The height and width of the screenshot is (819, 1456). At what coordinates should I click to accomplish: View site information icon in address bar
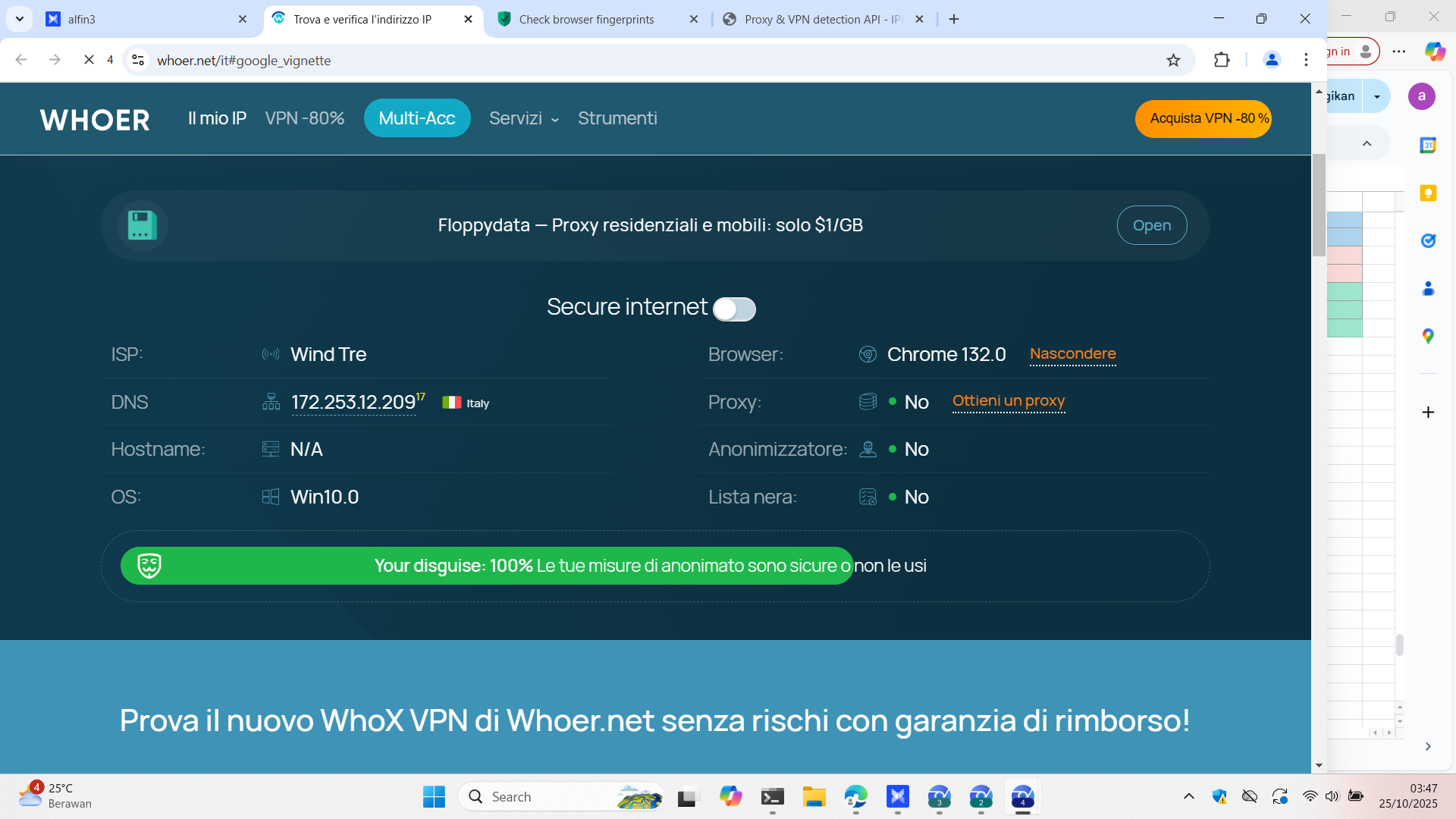coord(138,60)
